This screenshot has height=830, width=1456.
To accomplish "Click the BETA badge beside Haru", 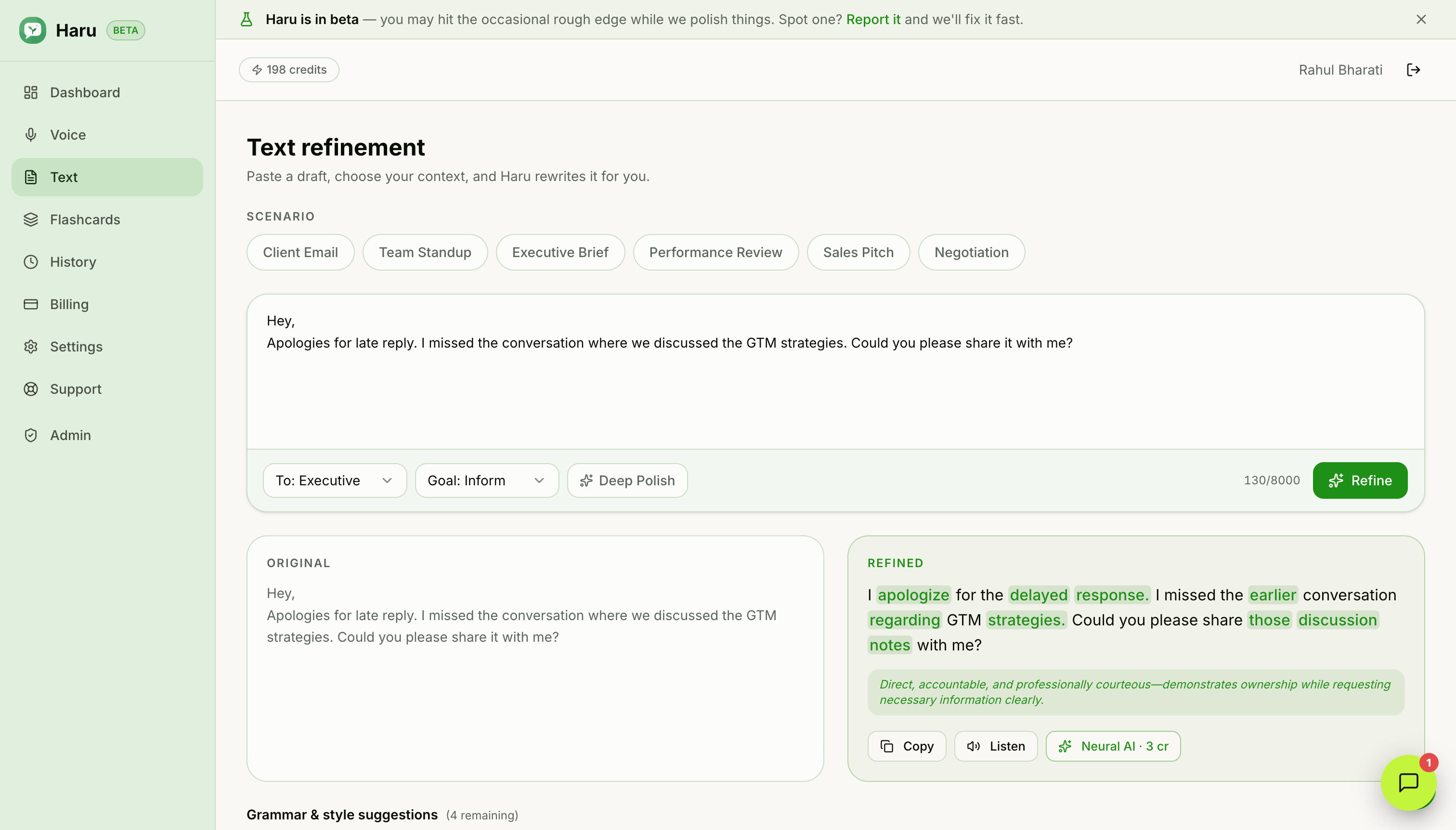I will click(125, 30).
